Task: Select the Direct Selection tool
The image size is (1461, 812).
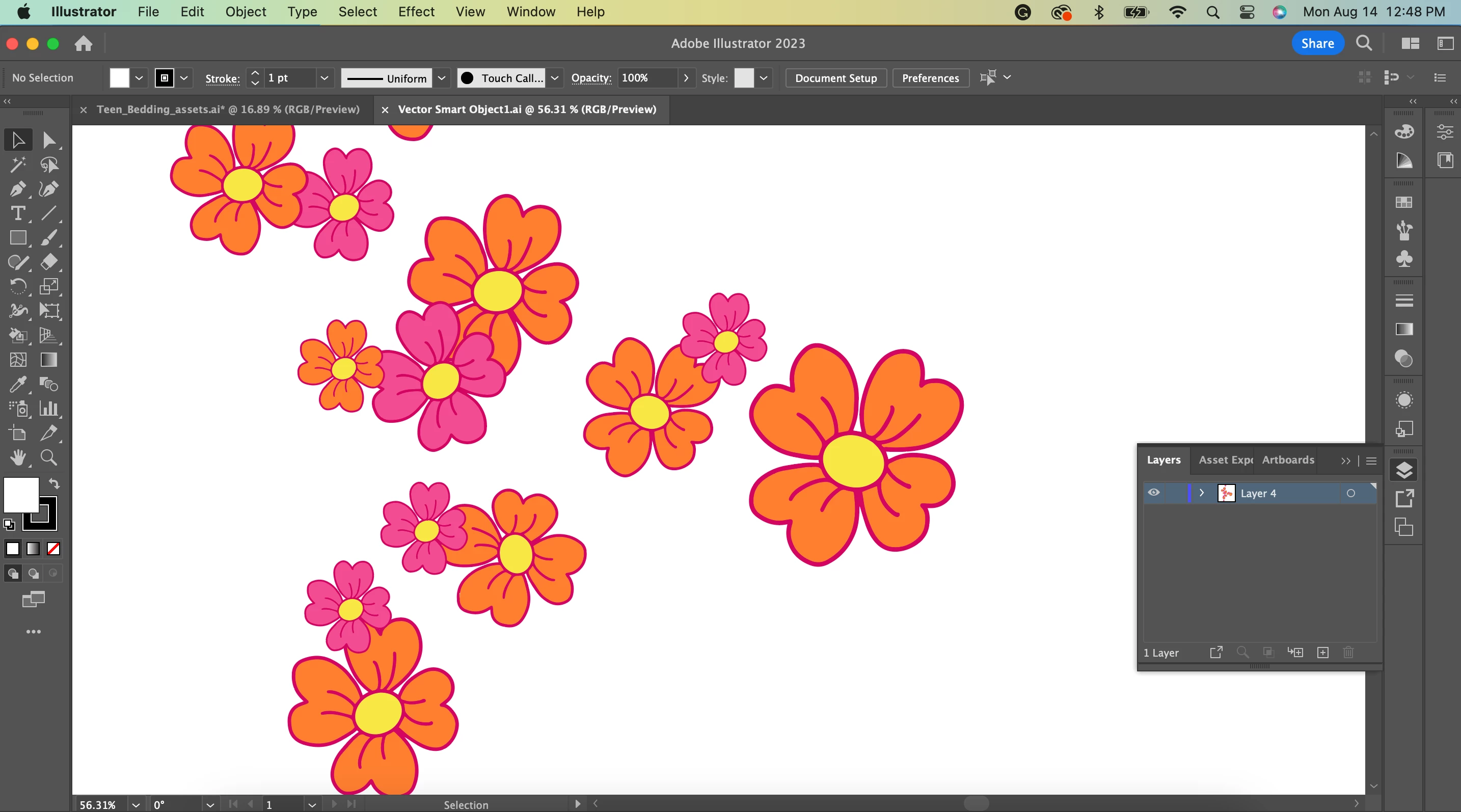Action: (49, 140)
